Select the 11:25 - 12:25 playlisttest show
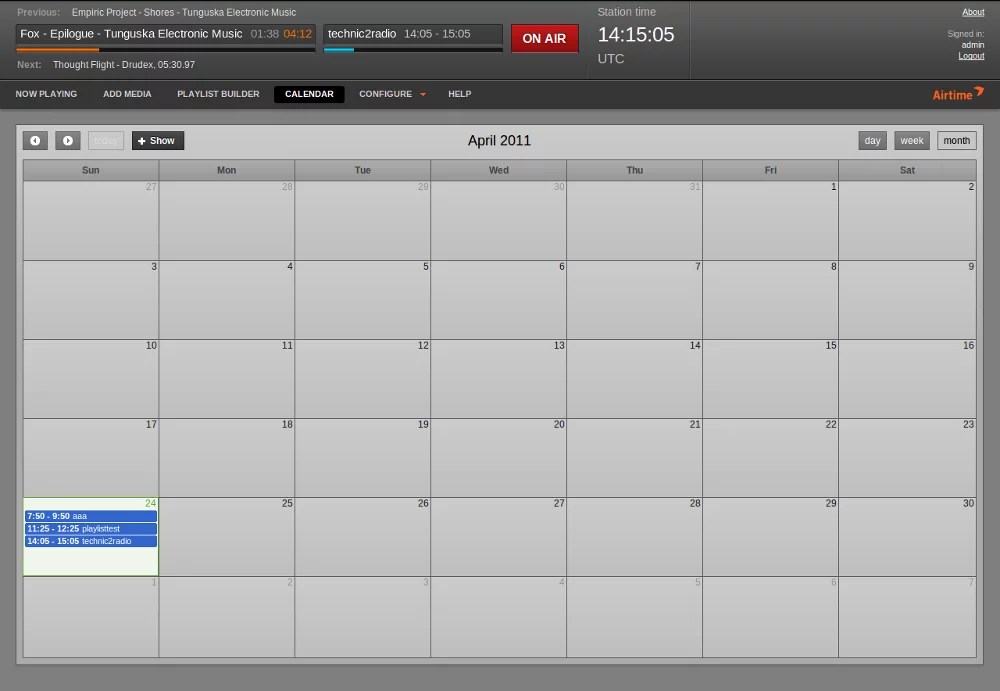This screenshot has width=1000, height=691. point(90,529)
